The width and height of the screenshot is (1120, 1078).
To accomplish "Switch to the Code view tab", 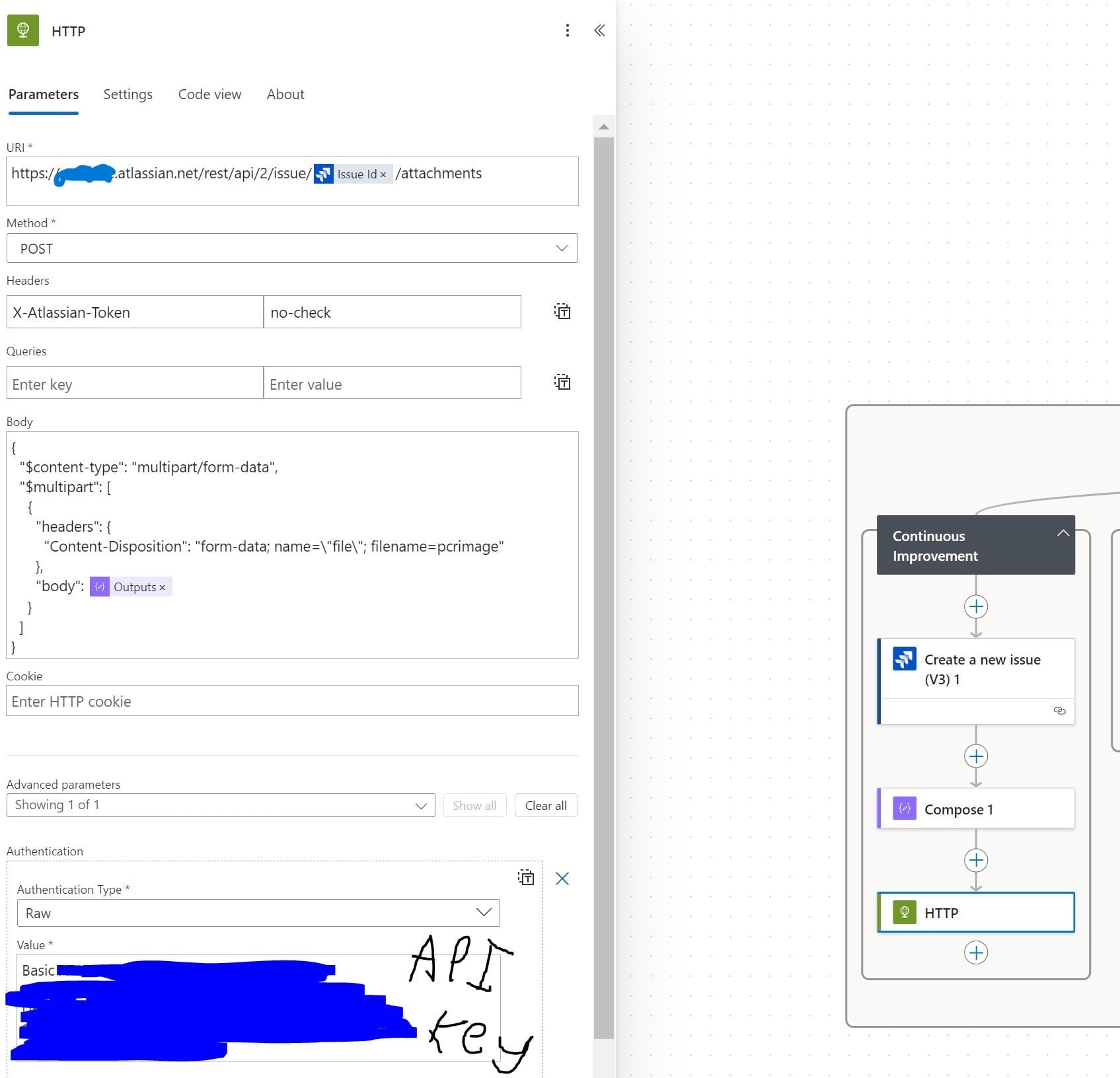I will click(x=209, y=94).
